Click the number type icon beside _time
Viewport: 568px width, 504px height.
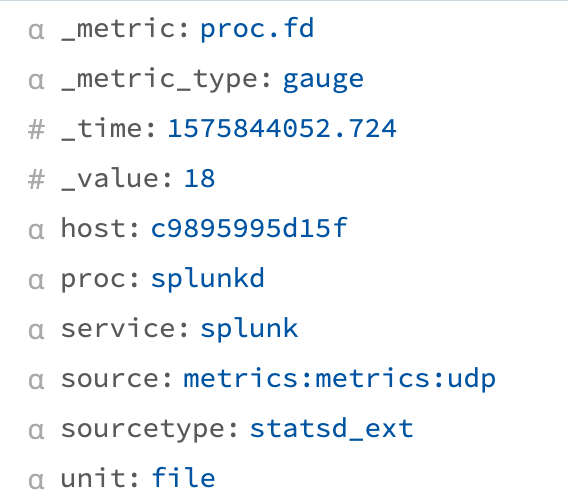coord(36,130)
